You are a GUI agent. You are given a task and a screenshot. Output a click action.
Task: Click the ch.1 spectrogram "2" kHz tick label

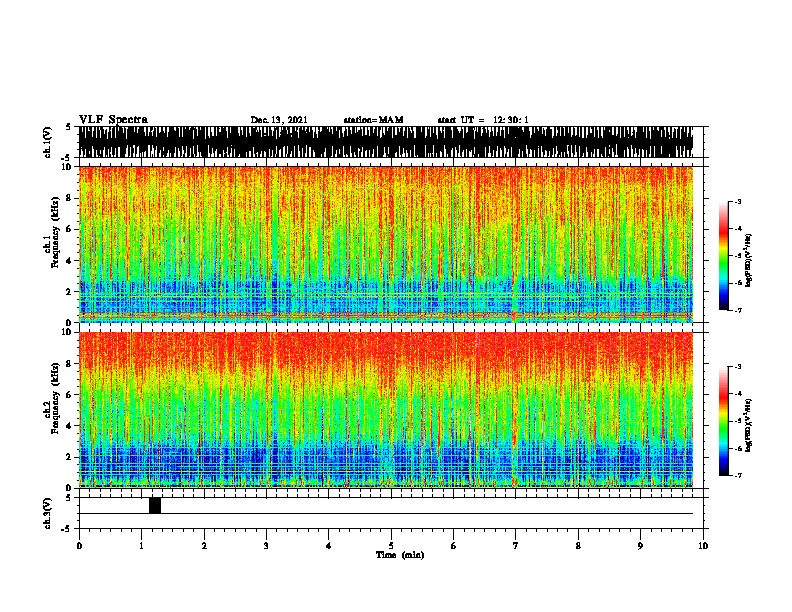[70, 292]
